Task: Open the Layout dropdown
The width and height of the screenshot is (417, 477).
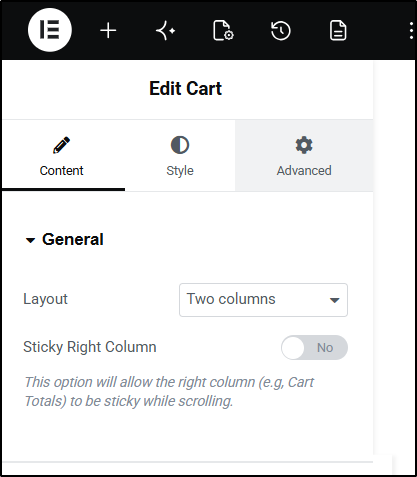Action: [x=263, y=300]
